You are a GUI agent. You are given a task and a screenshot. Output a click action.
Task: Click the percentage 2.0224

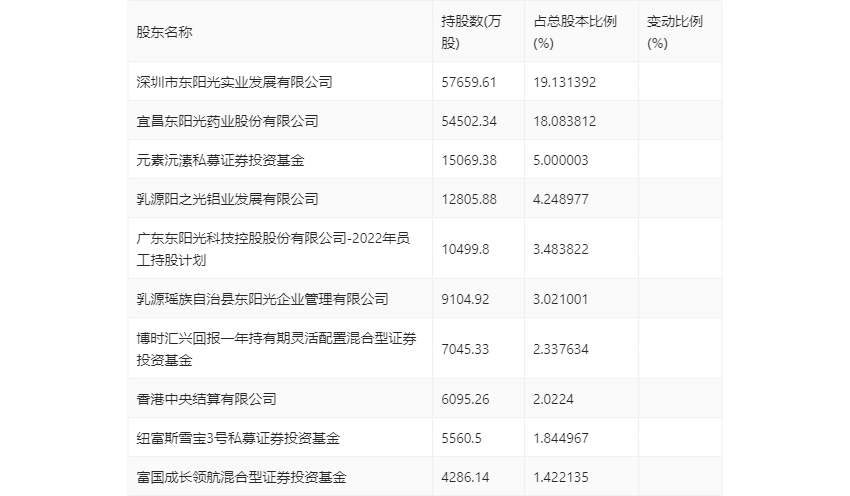point(553,399)
